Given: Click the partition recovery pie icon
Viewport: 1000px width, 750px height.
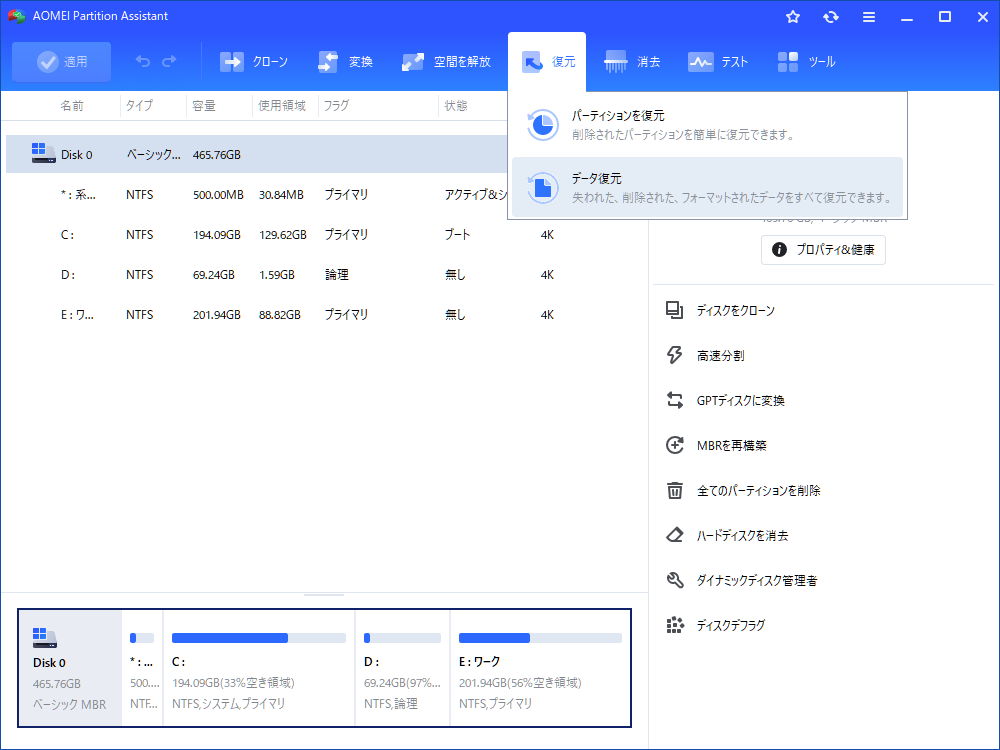Looking at the screenshot, I should 542,125.
